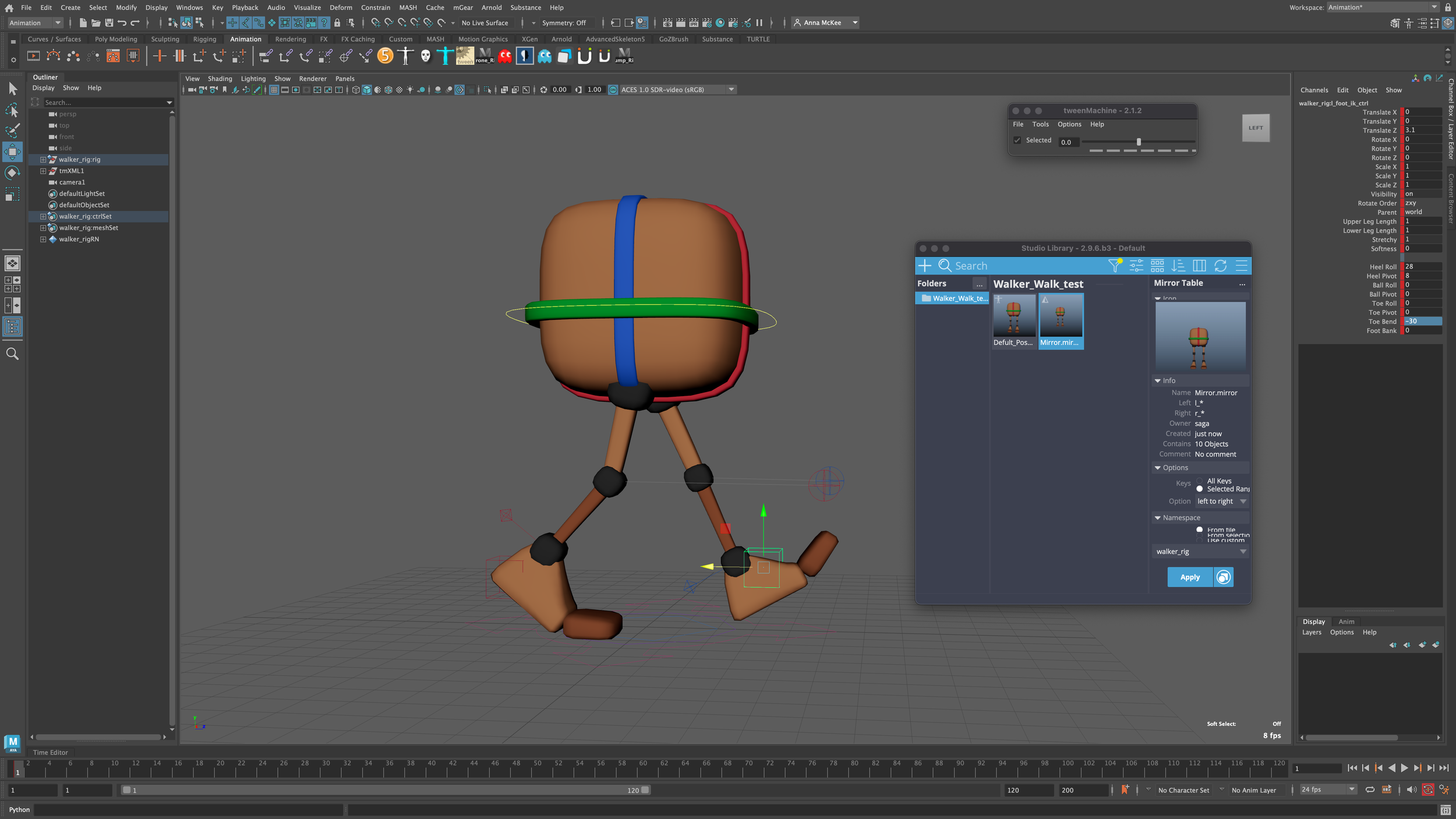Screen dimensions: 1456x819
Task: Click the Apply button
Action: point(1189,577)
